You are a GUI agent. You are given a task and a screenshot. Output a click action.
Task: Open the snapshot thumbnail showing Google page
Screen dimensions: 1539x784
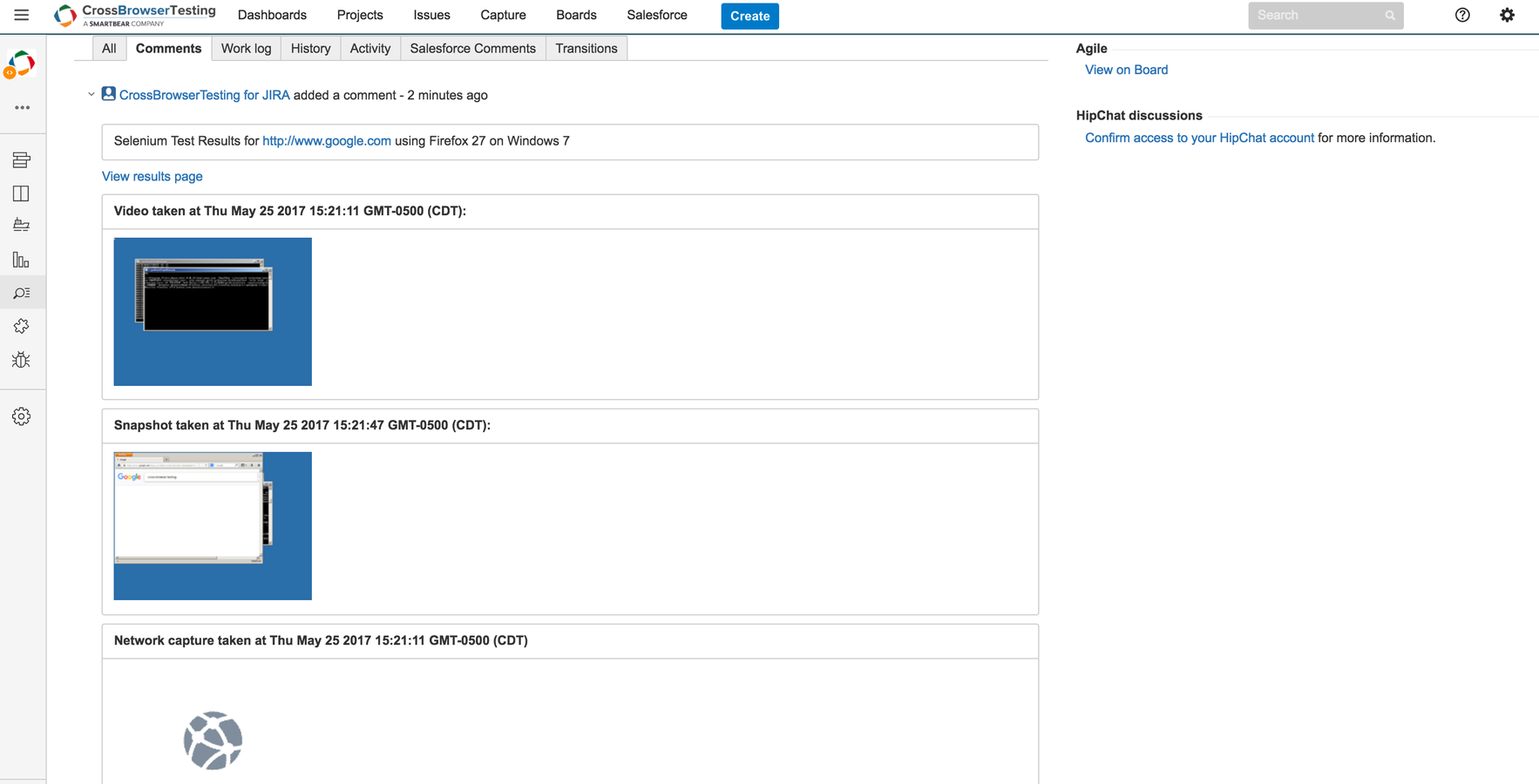(x=213, y=526)
